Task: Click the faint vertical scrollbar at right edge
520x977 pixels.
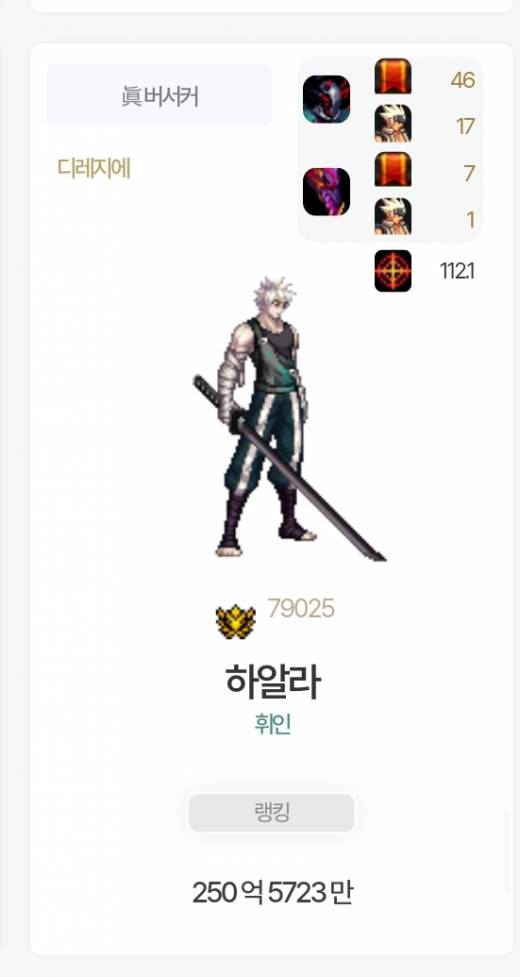Action: pyautogui.click(x=508, y=851)
